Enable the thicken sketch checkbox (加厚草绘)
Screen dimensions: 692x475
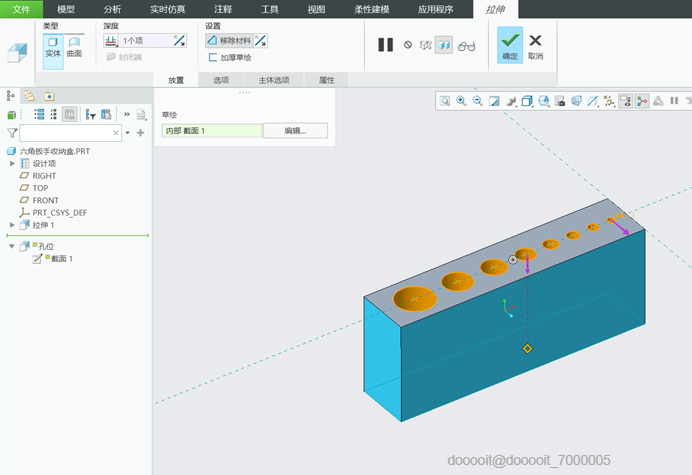(x=213, y=58)
